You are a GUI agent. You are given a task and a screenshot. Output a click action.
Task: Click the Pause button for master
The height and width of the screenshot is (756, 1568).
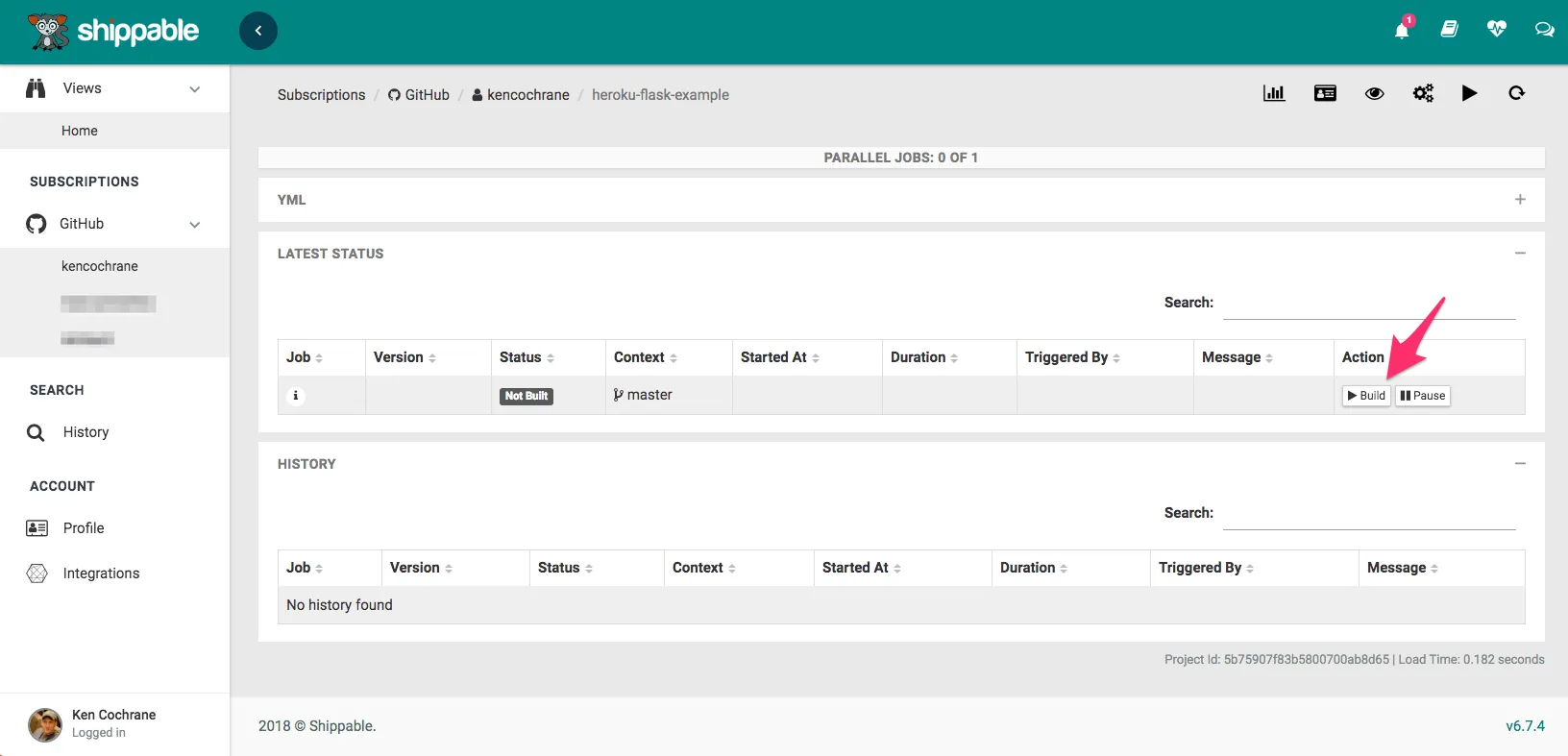(1423, 396)
